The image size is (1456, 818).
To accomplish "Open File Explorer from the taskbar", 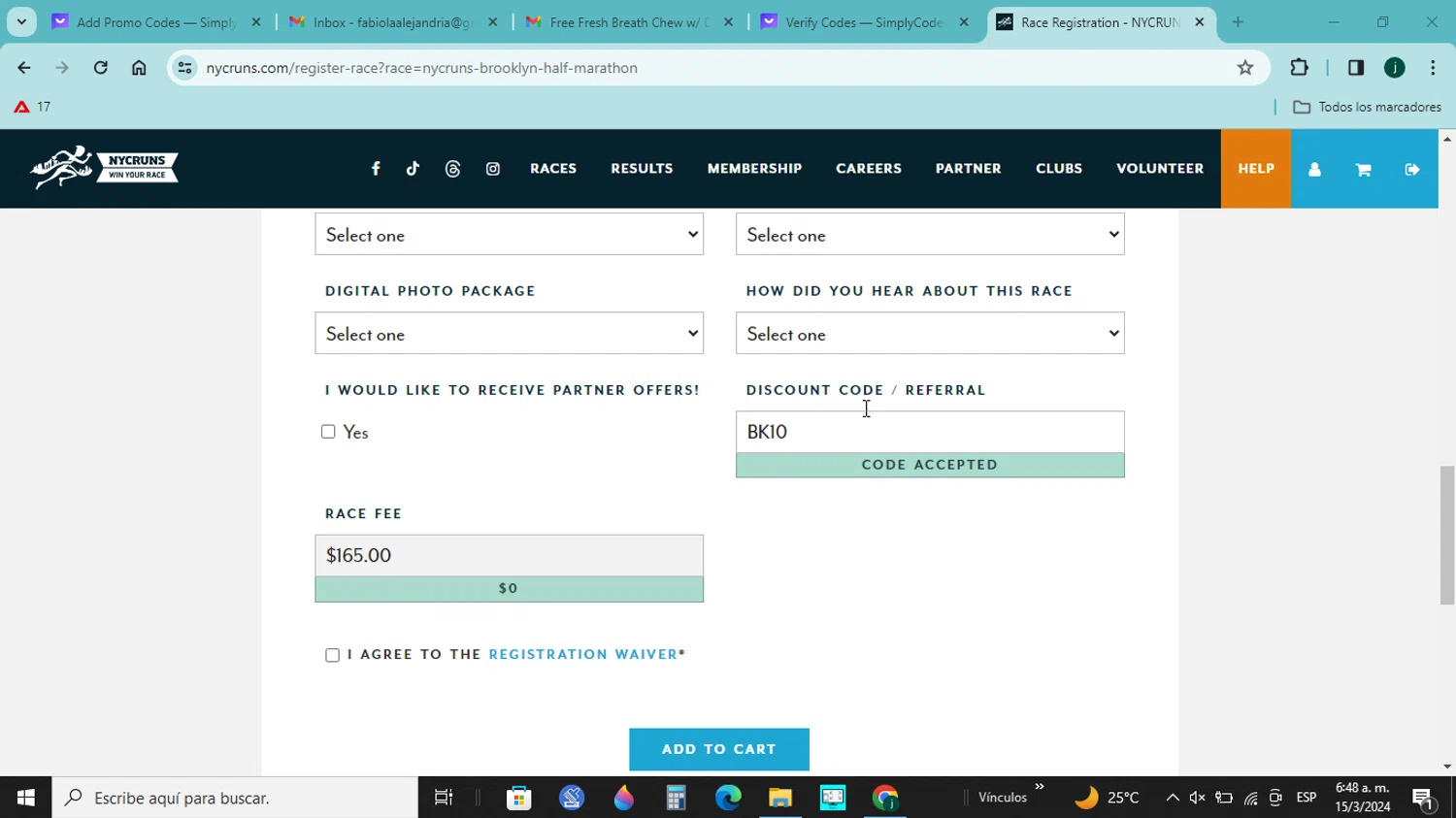I will pyautogui.click(x=780, y=798).
